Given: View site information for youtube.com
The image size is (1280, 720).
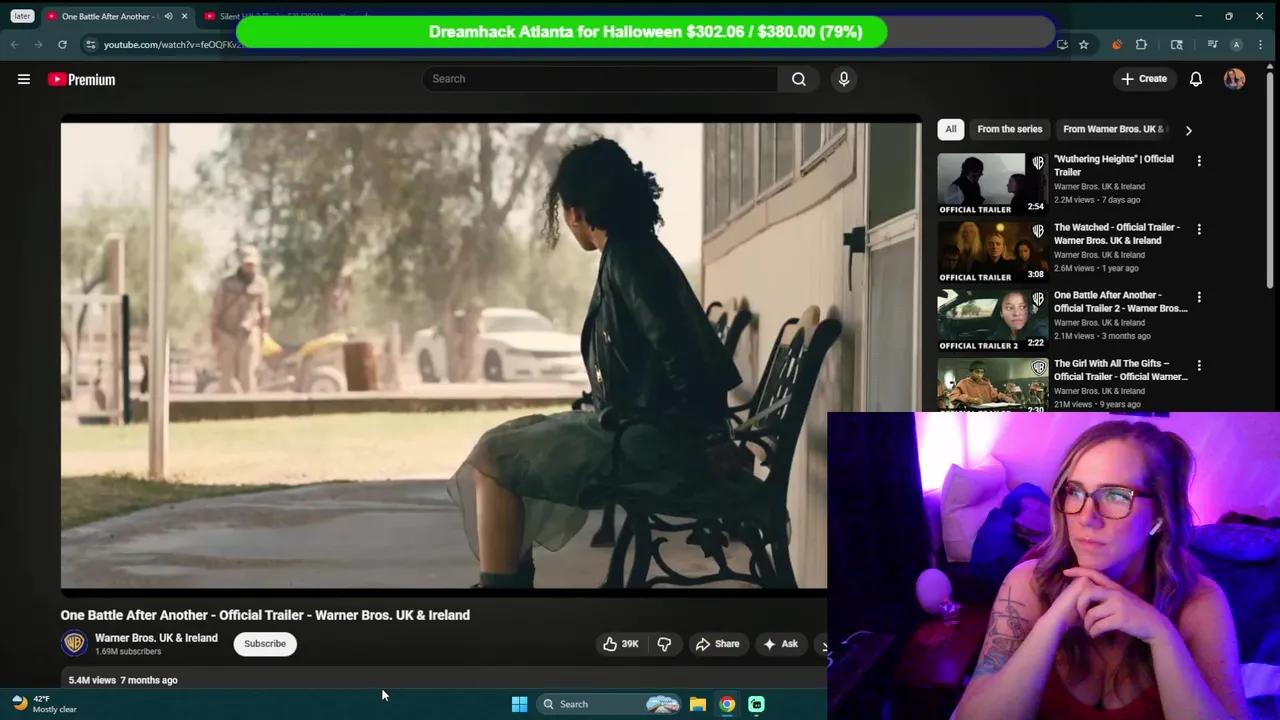Looking at the screenshot, I should pyautogui.click(x=90, y=44).
